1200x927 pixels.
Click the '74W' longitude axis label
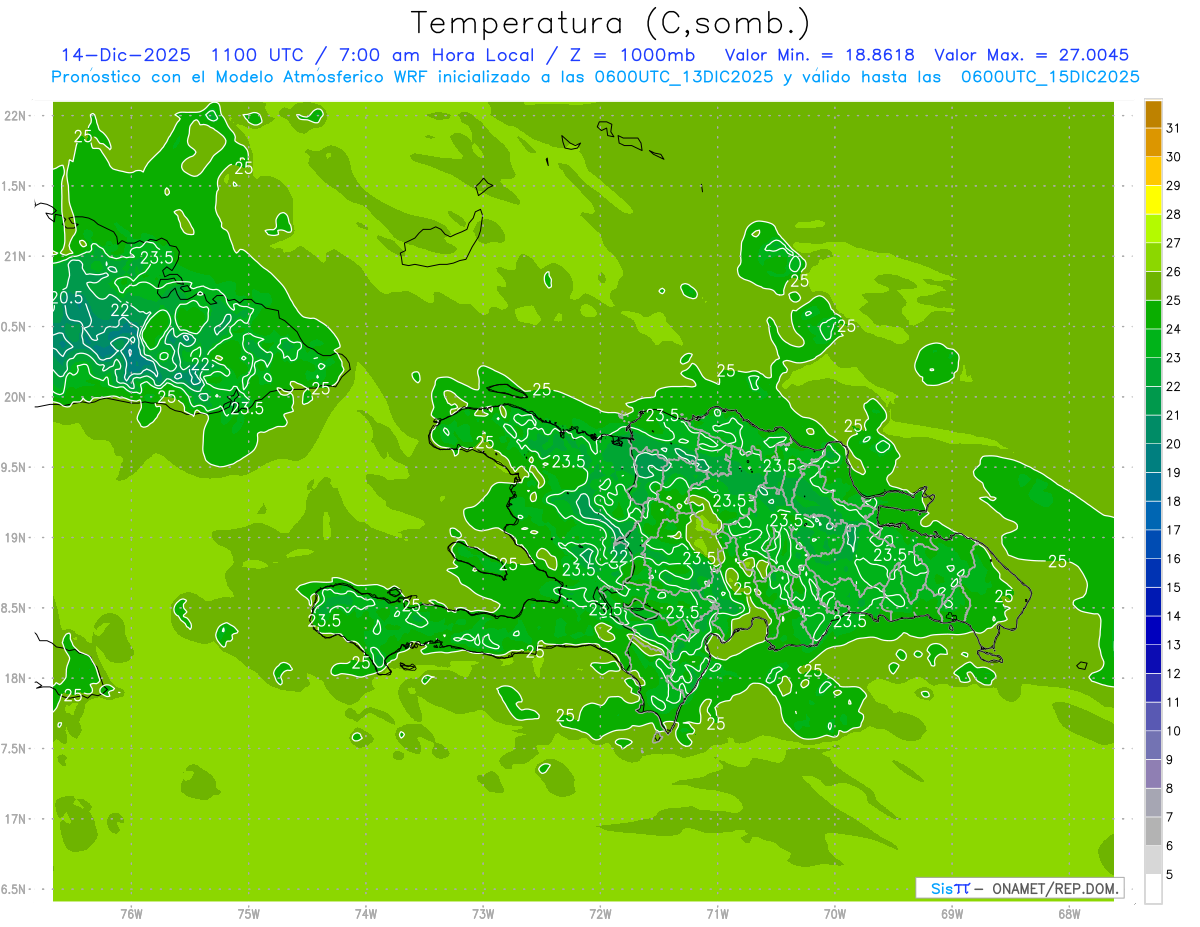[366, 914]
